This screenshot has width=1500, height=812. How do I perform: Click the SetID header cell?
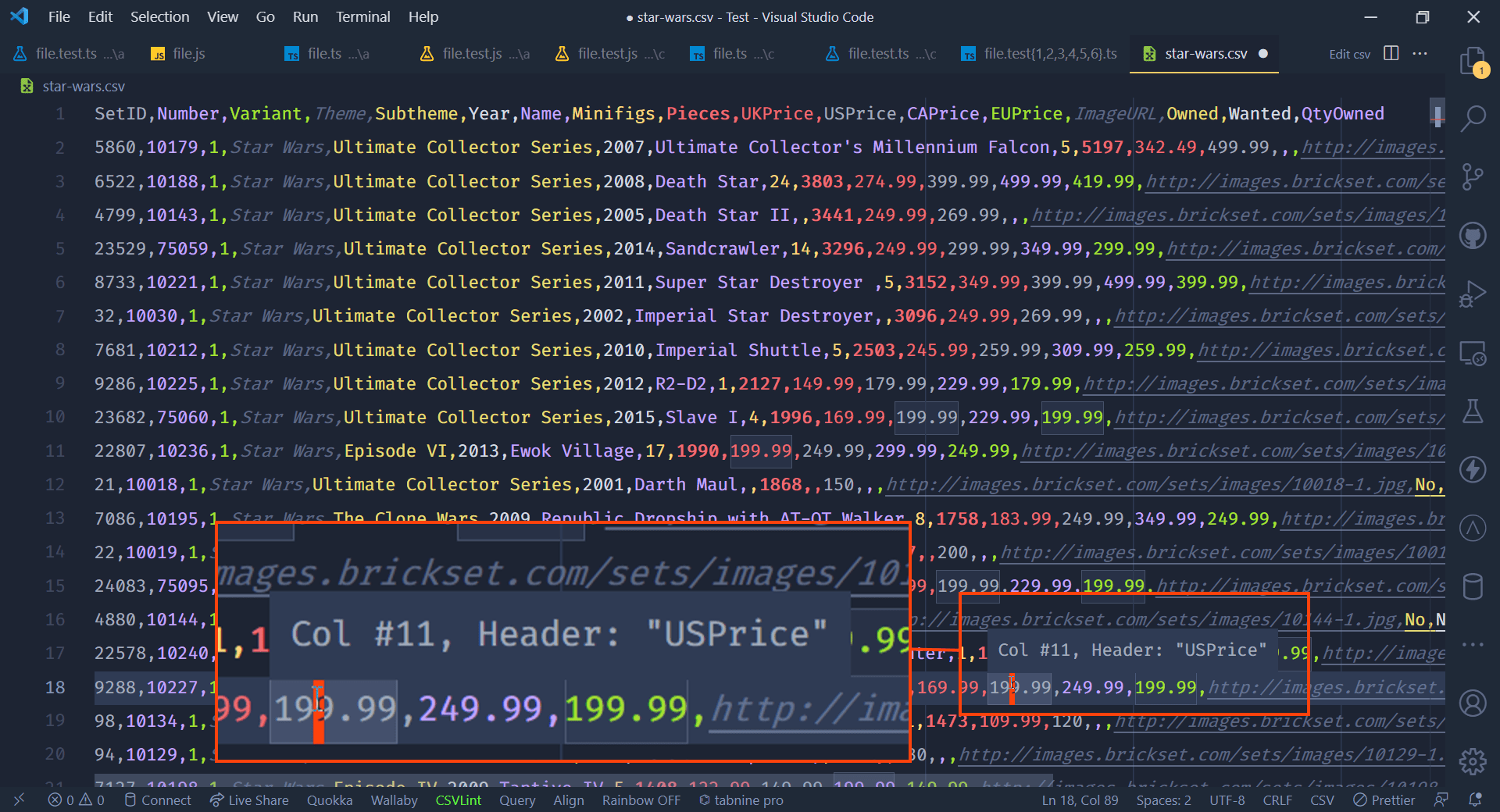click(120, 114)
